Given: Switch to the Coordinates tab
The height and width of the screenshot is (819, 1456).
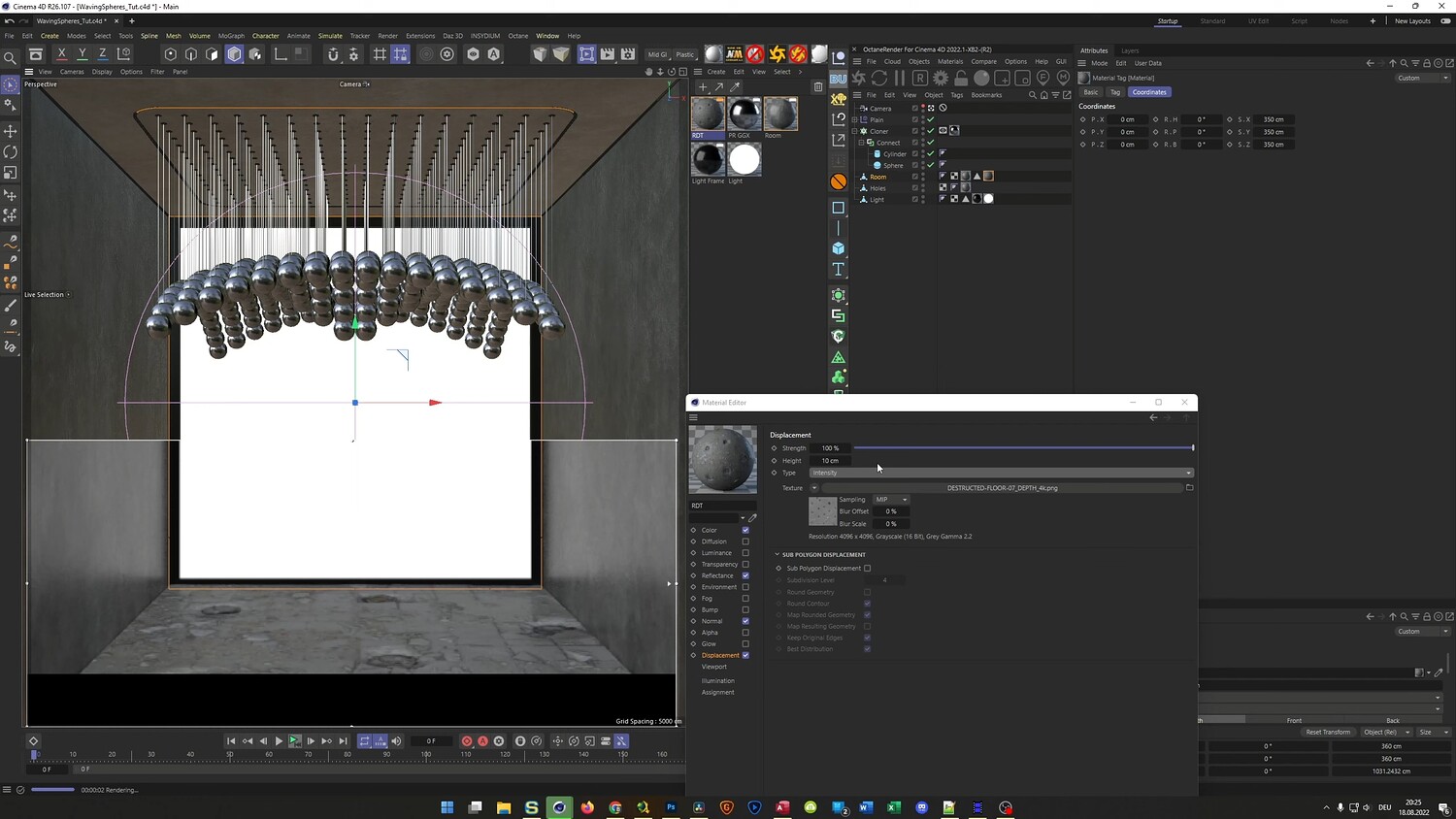Looking at the screenshot, I should (x=1149, y=92).
